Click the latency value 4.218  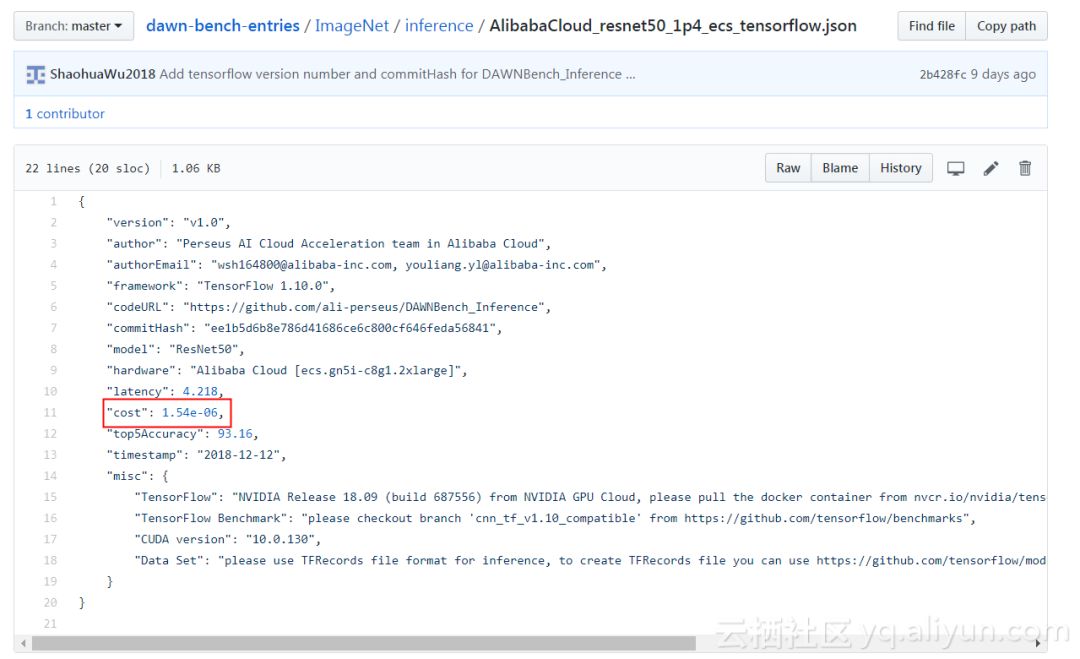200,391
